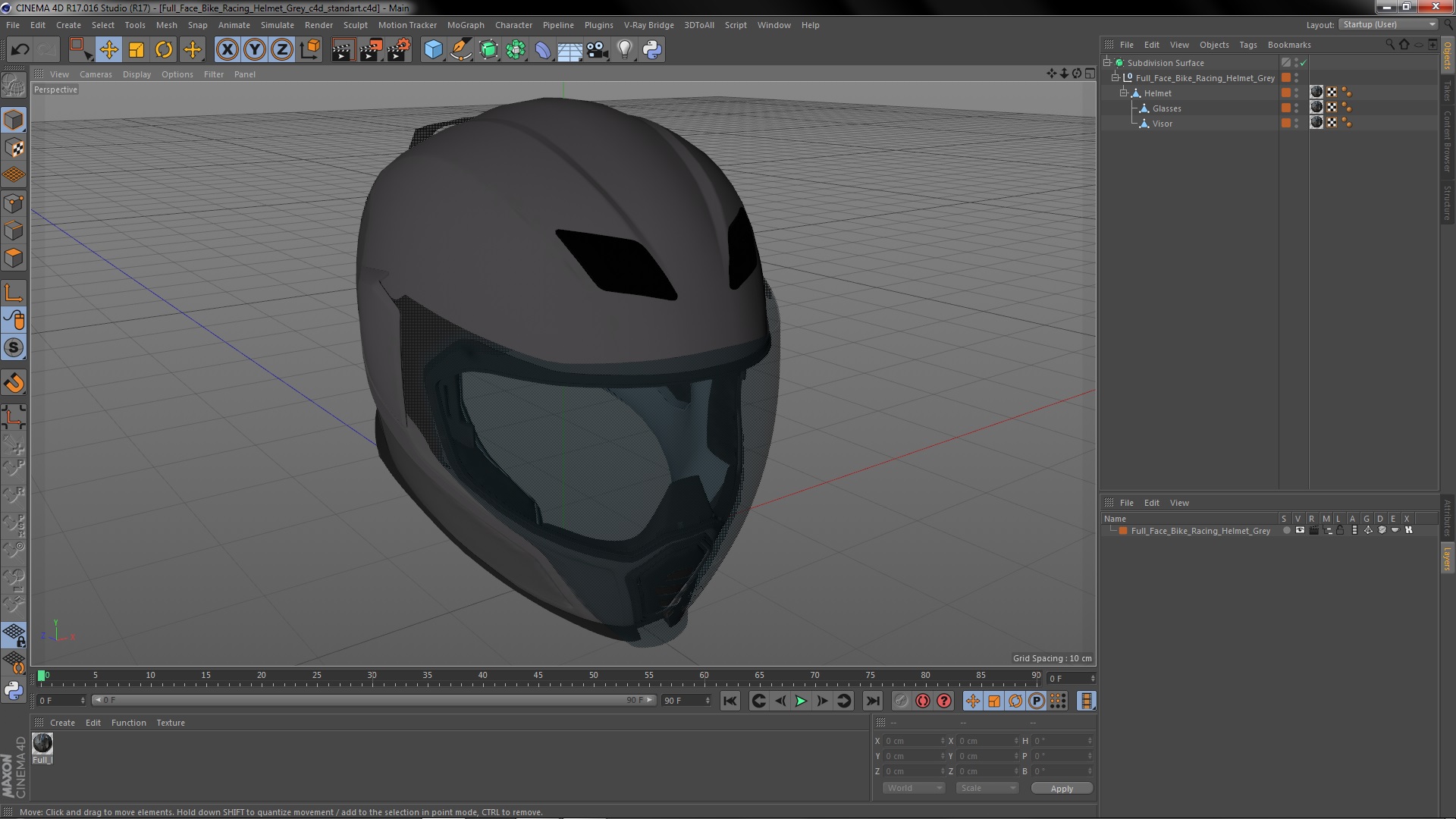Viewport: 1456px width, 819px height.
Task: Collapse Full_Face_Bike_Racing_Helmet_Grey null node
Action: 1116,77
